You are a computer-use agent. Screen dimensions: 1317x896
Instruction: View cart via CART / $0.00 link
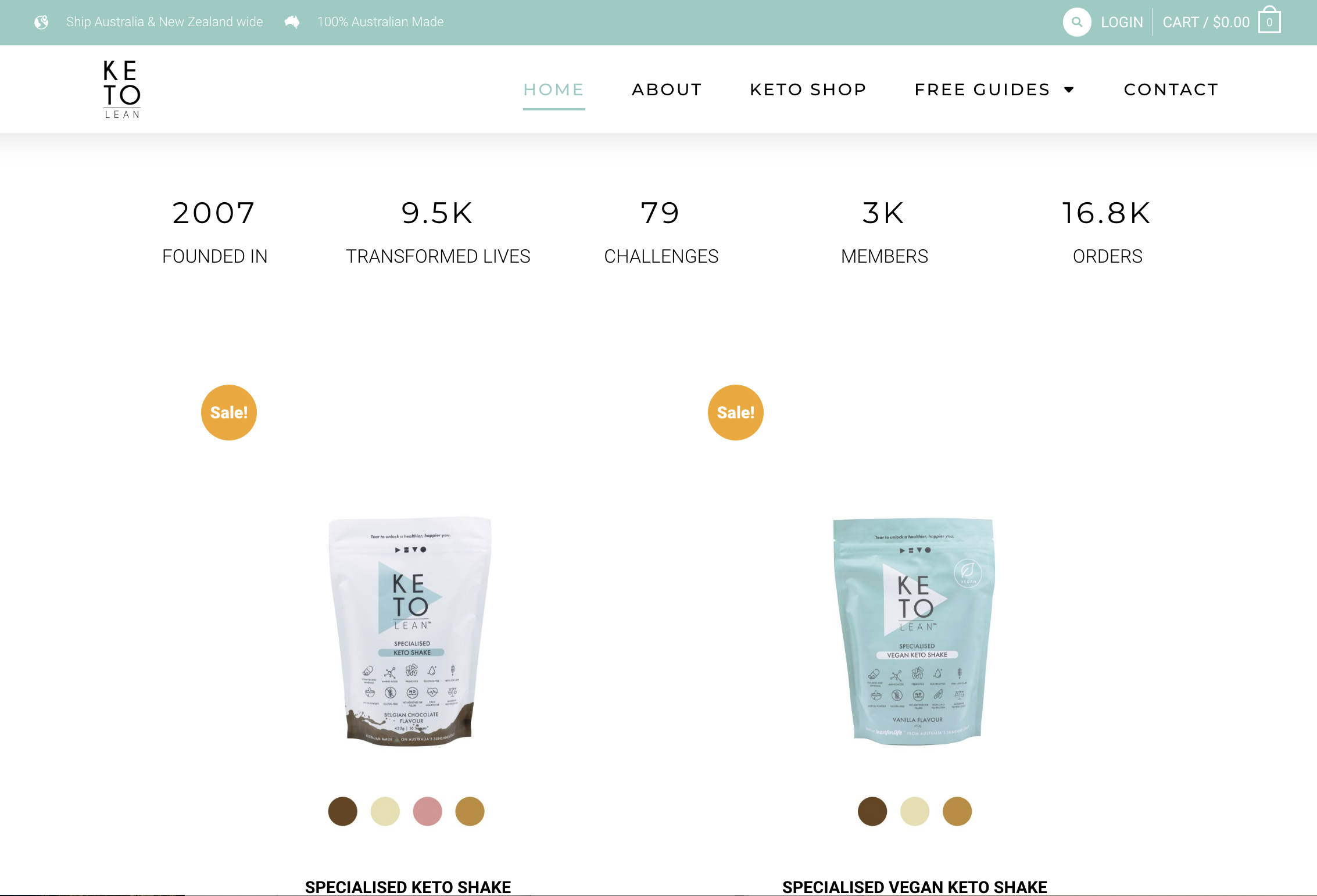[x=1206, y=22]
